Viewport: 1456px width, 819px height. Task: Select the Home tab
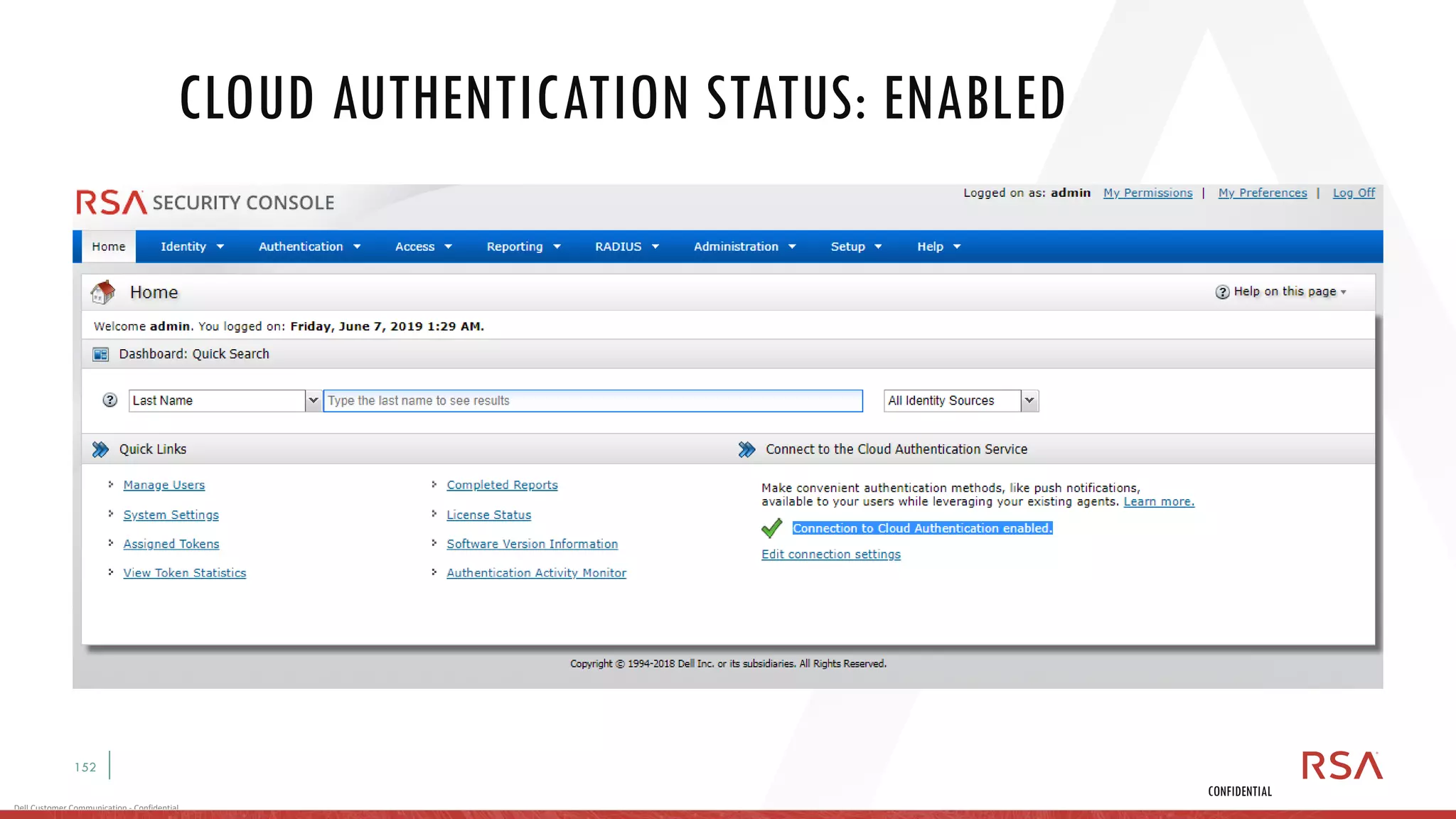(x=109, y=247)
